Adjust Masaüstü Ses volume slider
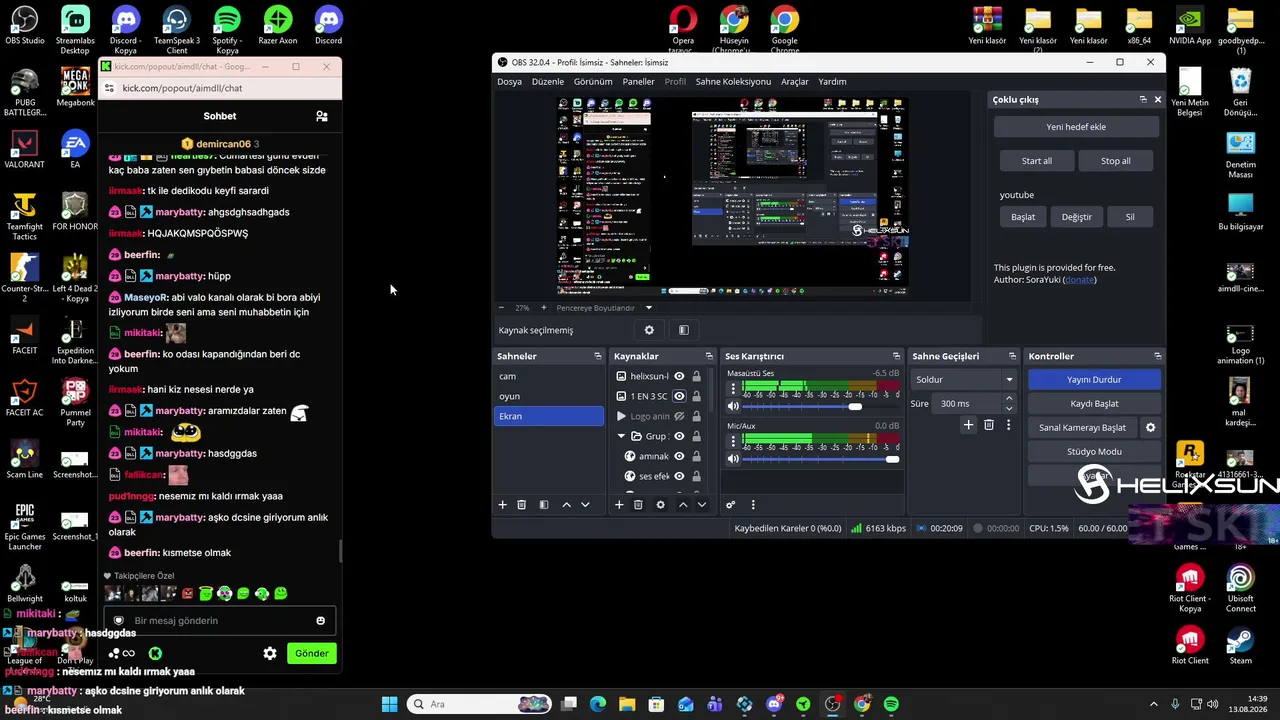This screenshot has width=1280, height=720. [x=854, y=406]
